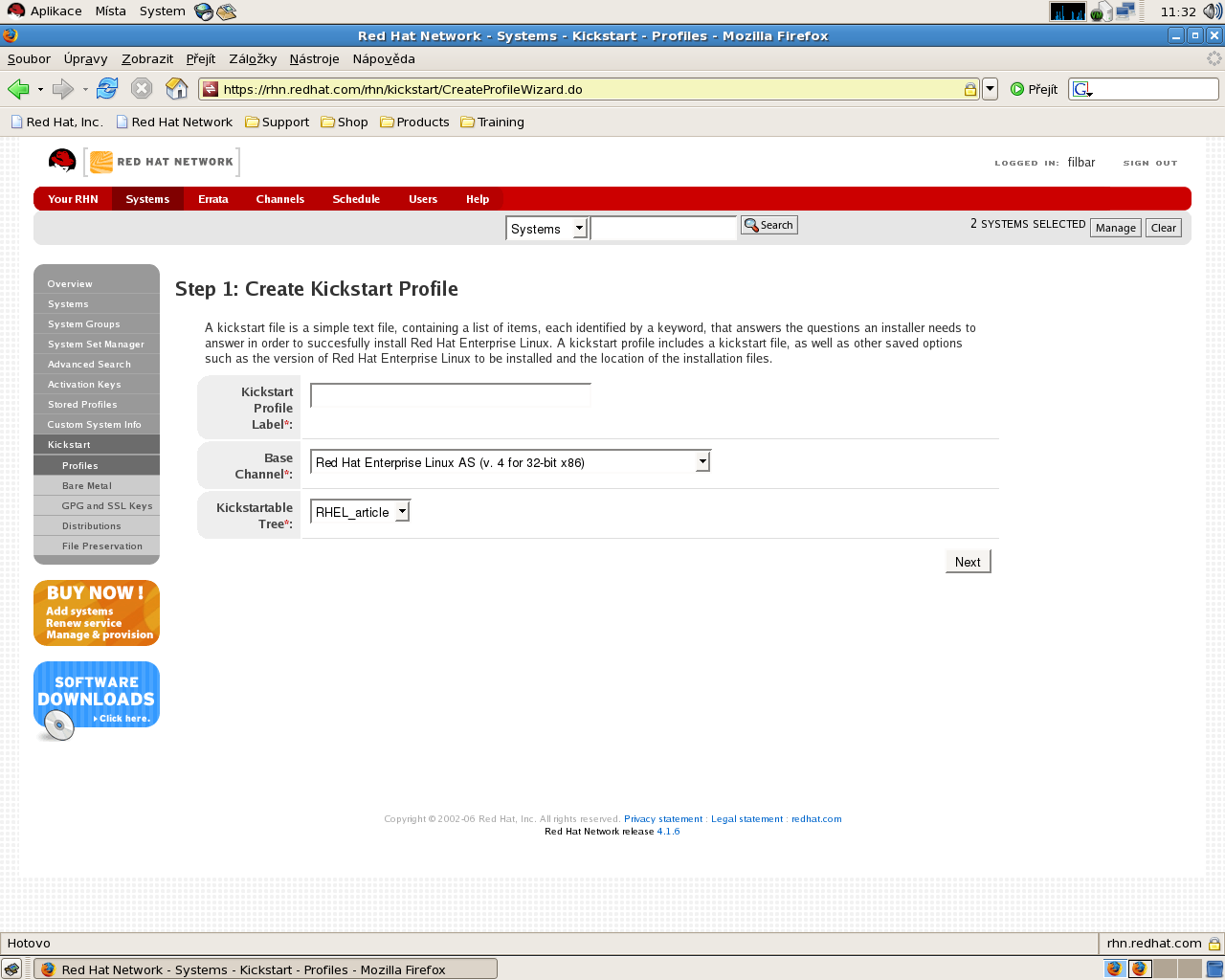Focus the Kickstart Profile Label field
The width and height of the screenshot is (1225, 980).
[x=451, y=395]
